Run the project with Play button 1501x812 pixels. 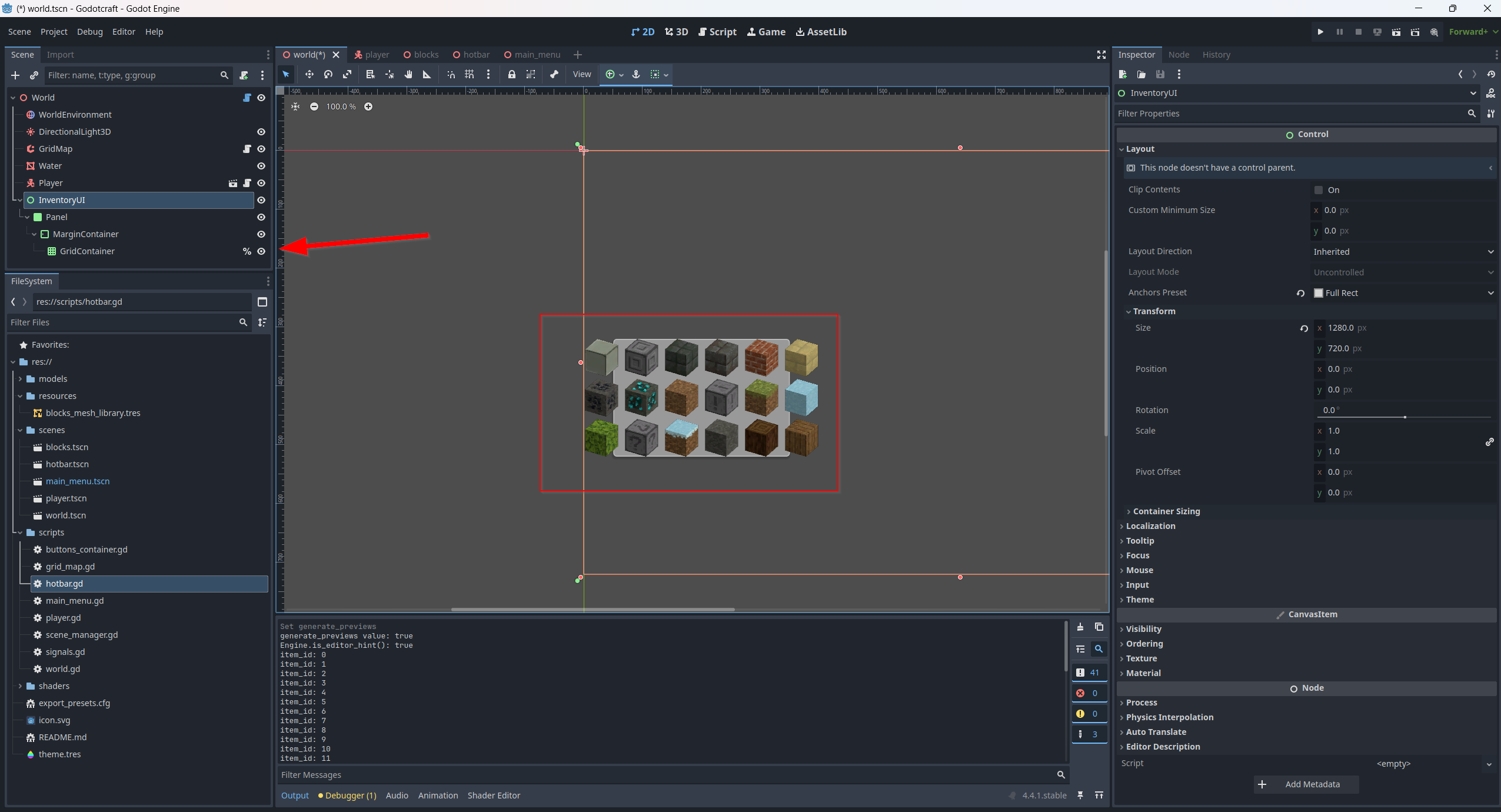(x=1320, y=32)
